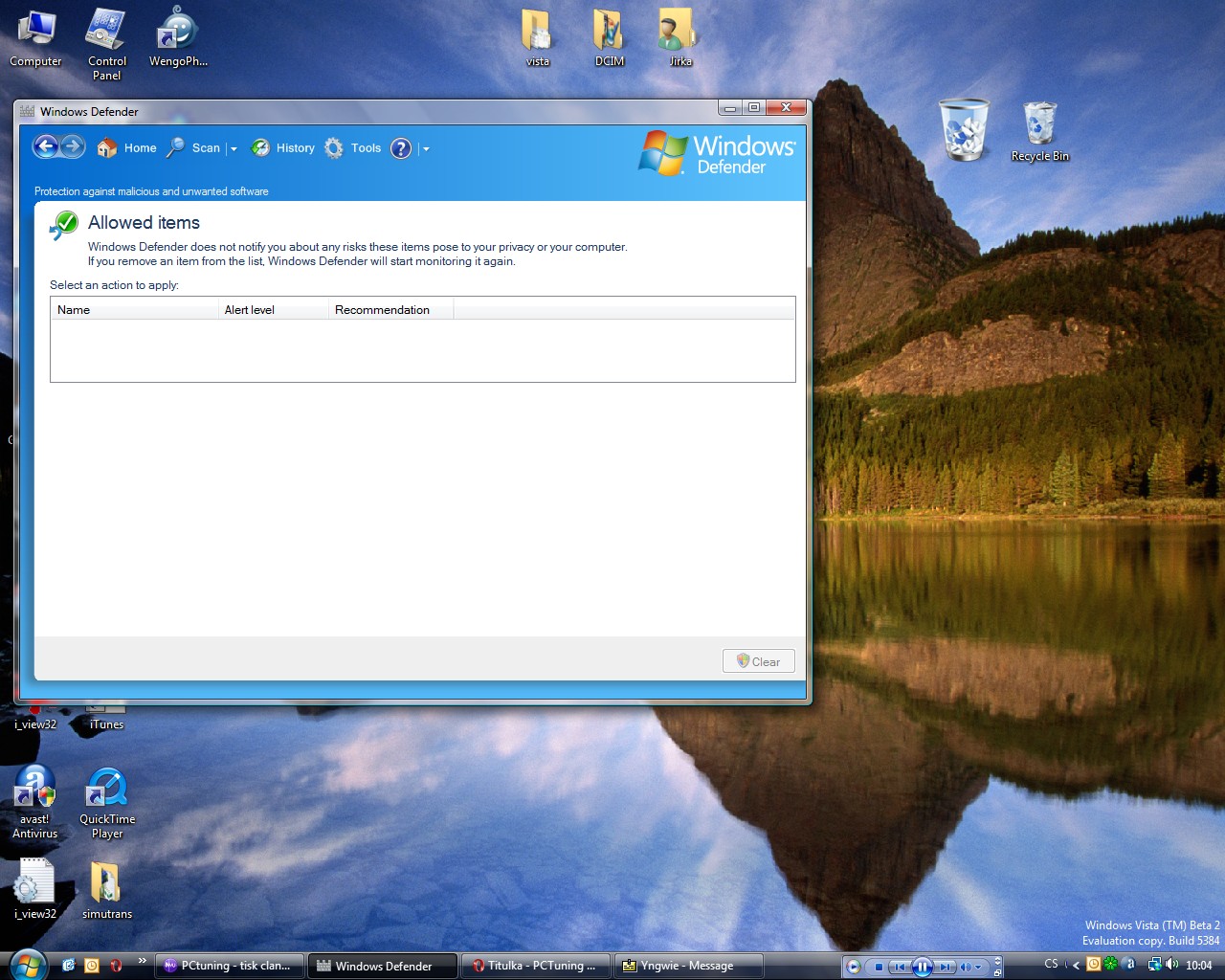Click the CS language indicator
Image resolution: width=1225 pixels, height=980 pixels.
point(1051,964)
